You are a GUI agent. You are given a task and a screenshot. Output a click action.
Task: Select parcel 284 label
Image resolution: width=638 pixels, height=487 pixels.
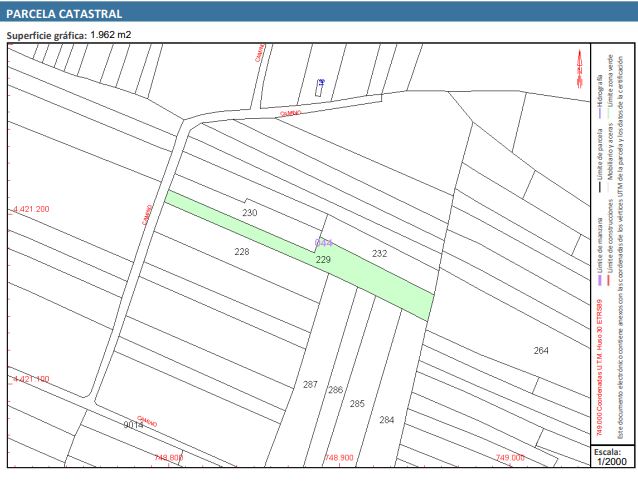click(x=386, y=420)
